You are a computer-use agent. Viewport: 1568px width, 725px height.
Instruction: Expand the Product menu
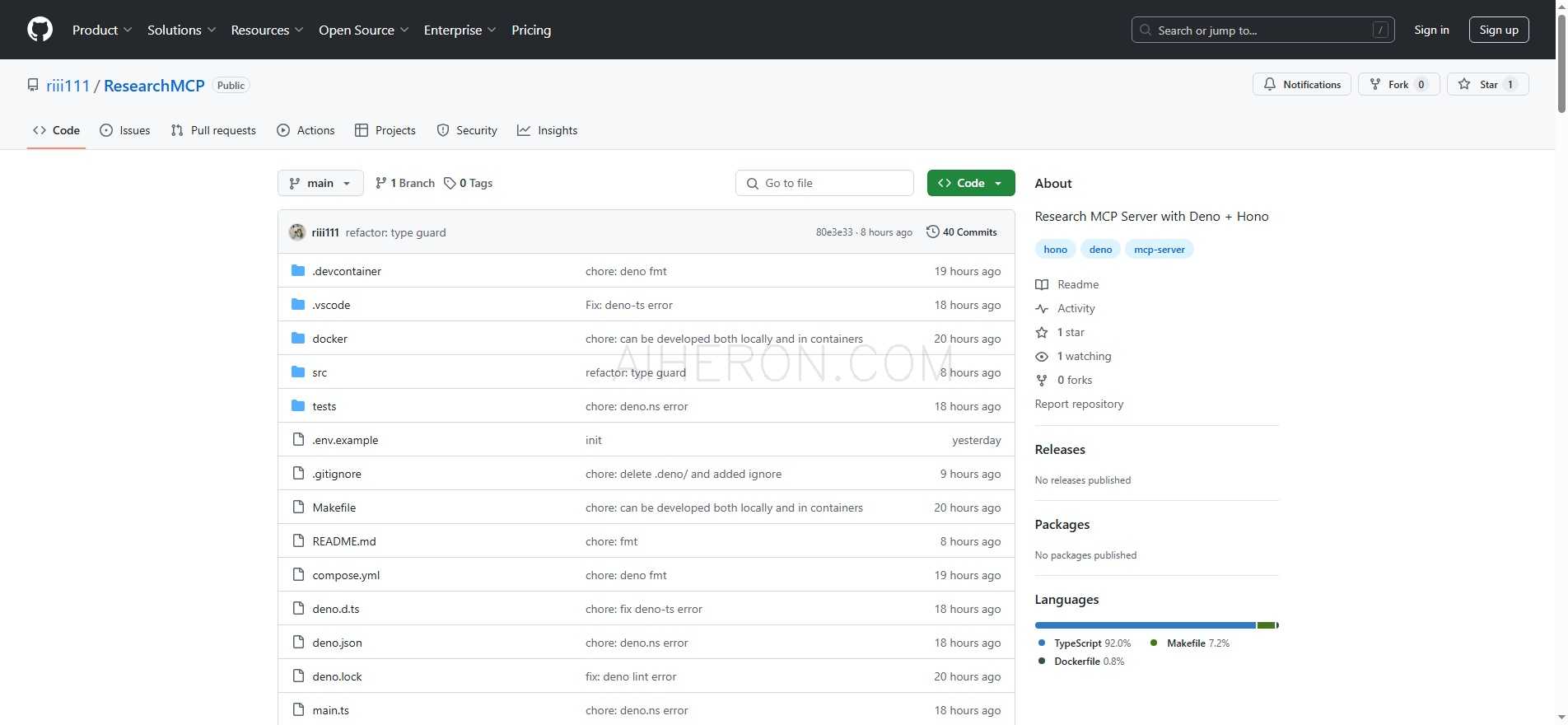(x=102, y=30)
